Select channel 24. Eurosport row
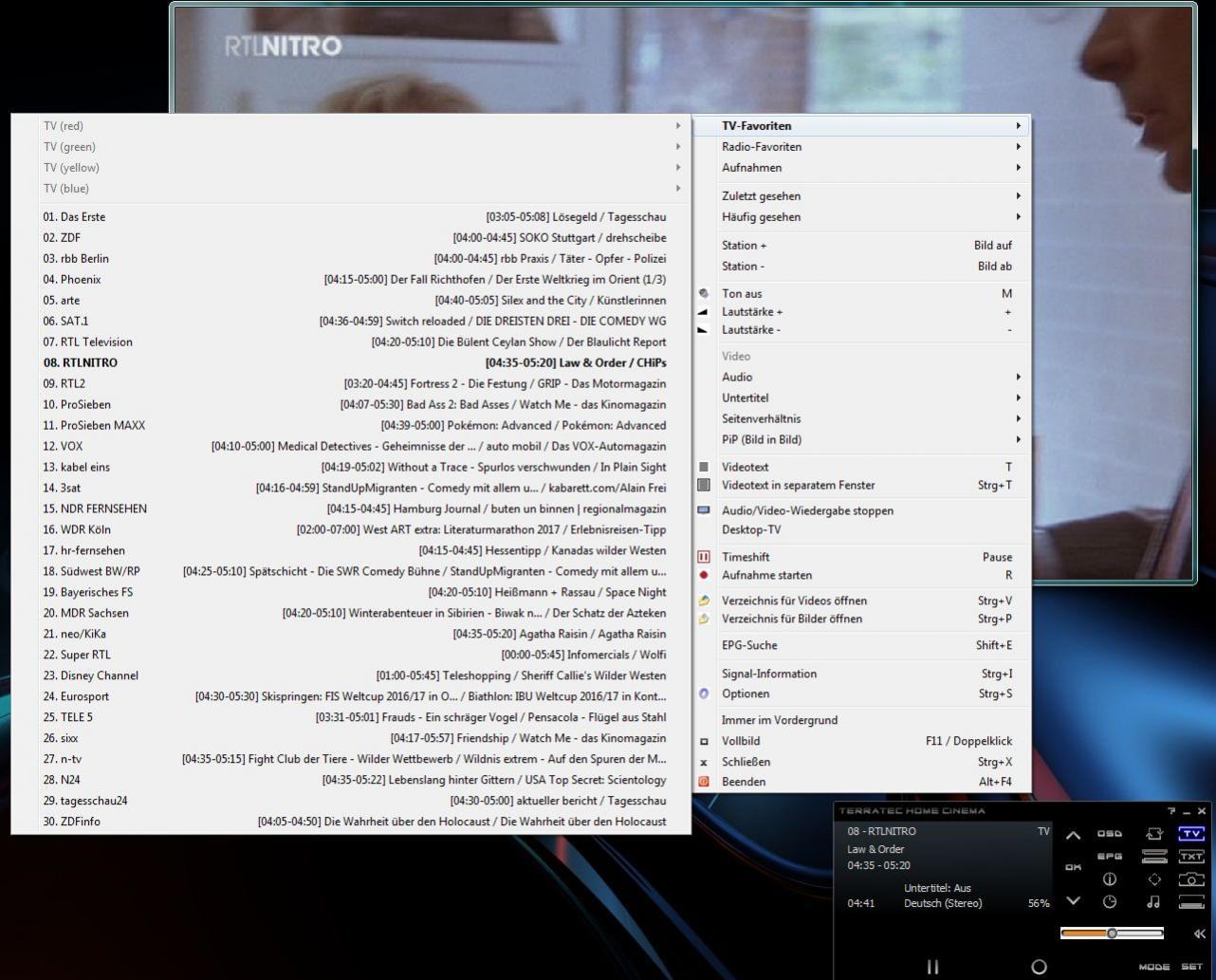Image resolution: width=1216 pixels, height=980 pixels. 351,696
